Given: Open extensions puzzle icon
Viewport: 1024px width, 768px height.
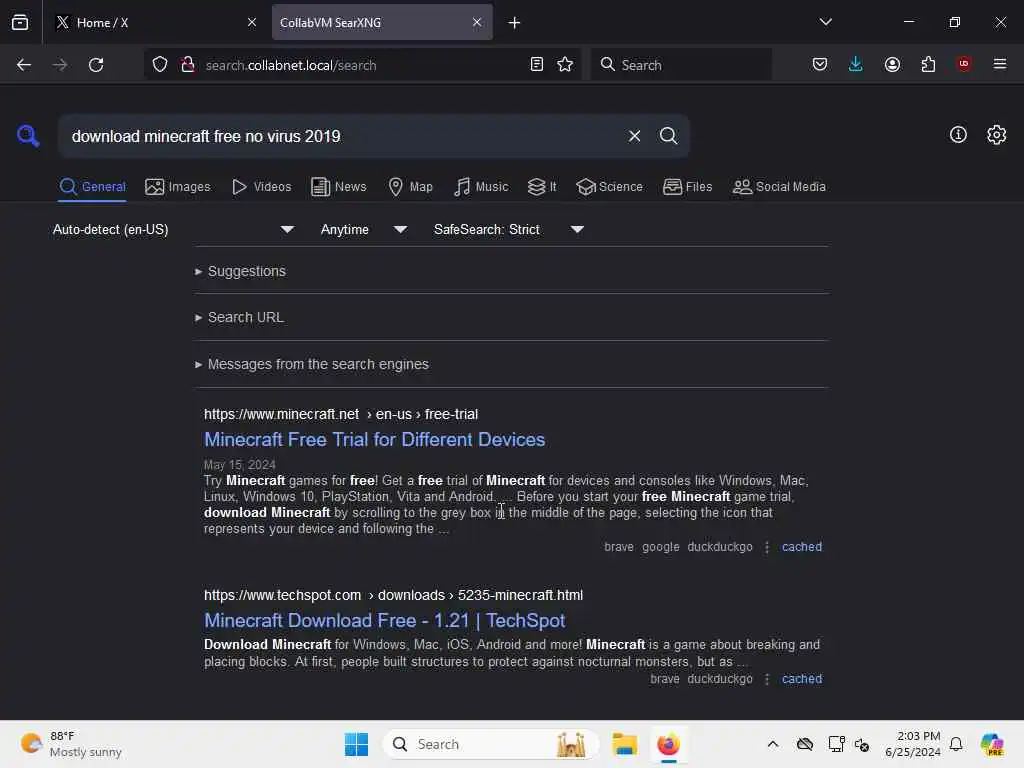Looking at the screenshot, I should click(x=928, y=65).
